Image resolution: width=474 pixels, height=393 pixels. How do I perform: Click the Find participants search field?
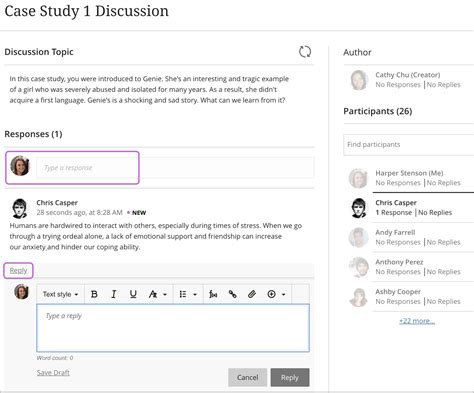[x=409, y=145]
